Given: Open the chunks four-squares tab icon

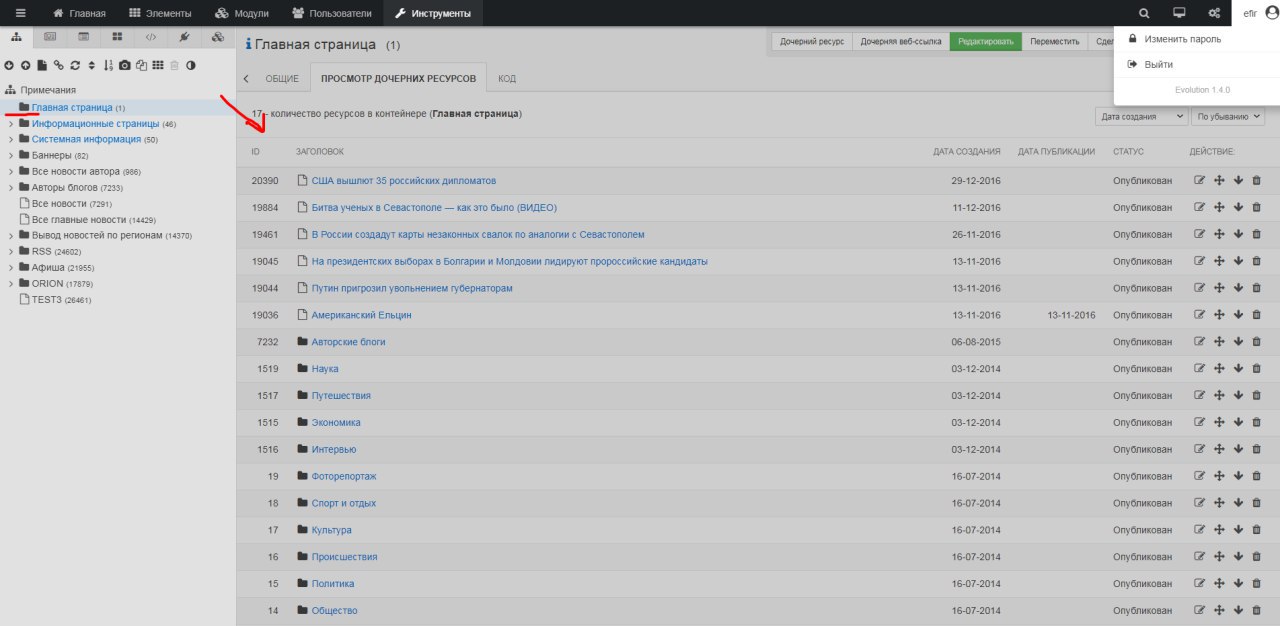Looking at the screenshot, I should 117,37.
